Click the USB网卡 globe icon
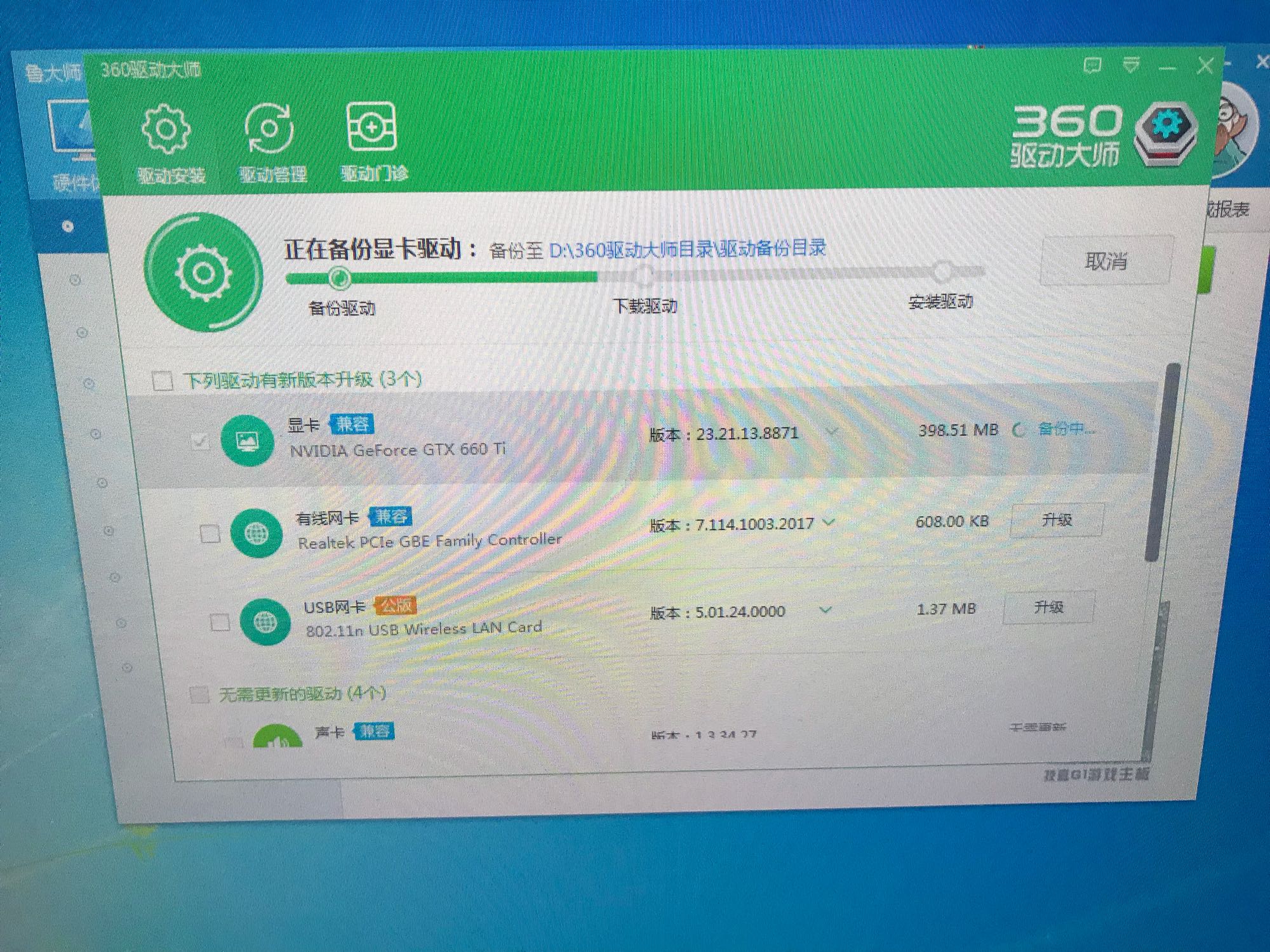 266,622
